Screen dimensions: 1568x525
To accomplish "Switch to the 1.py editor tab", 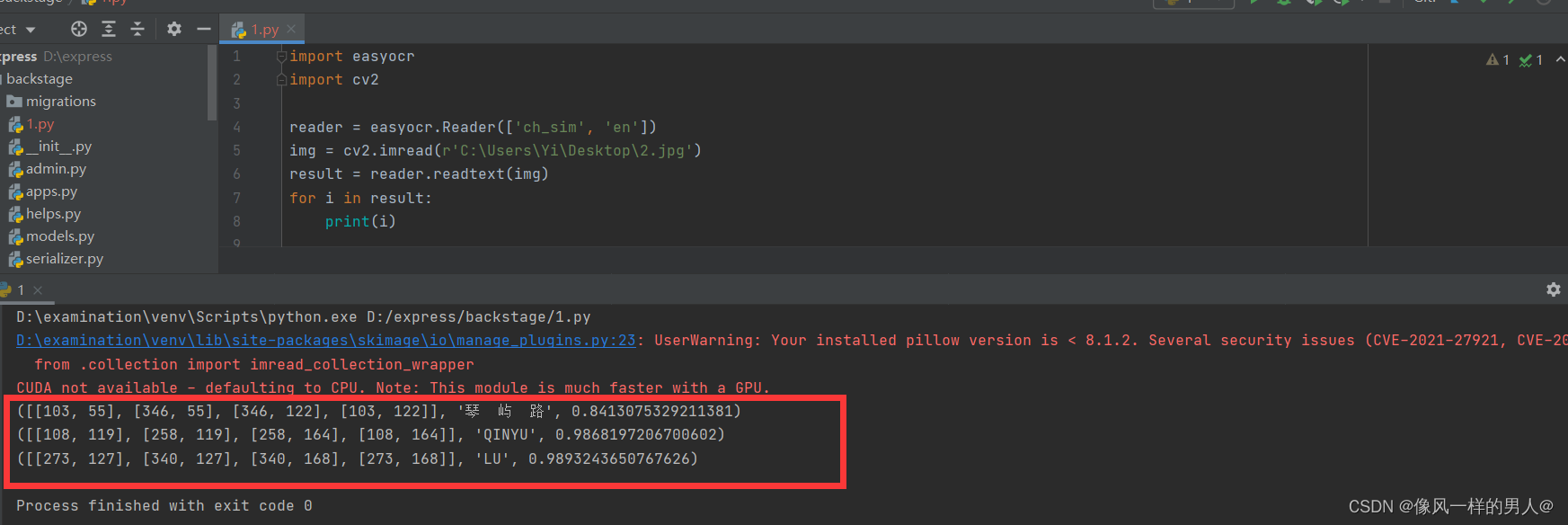I will coord(263,29).
